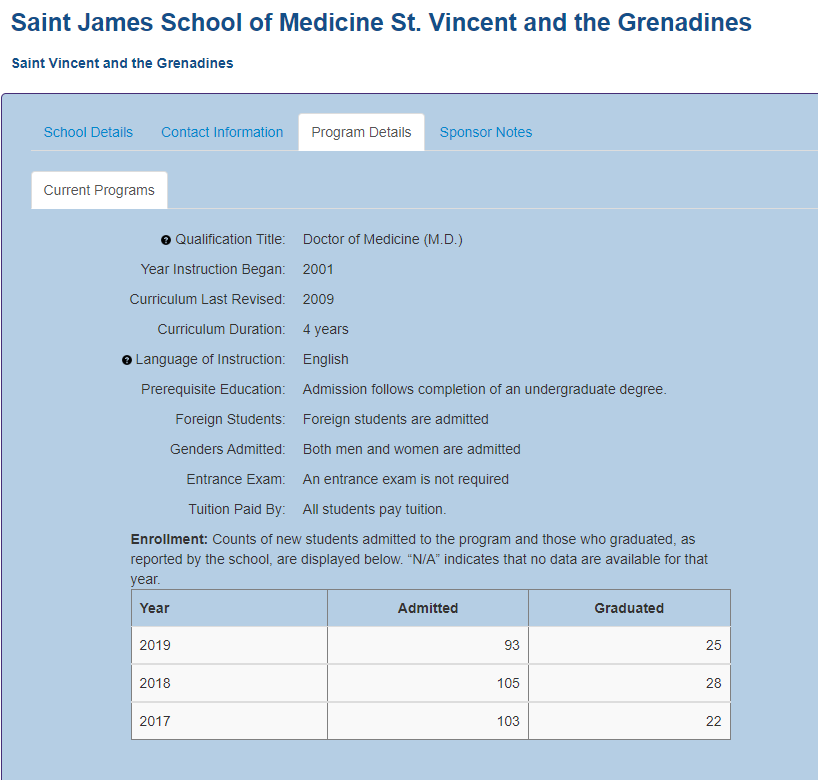Click the admitted count of 103
The image size is (818, 780).
(x=508, y=721)
